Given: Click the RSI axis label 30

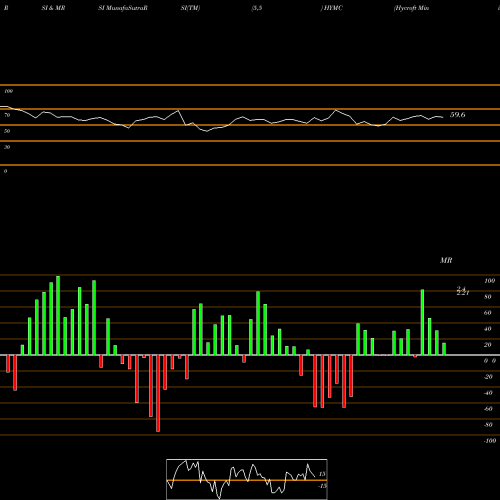Looking at the screenshot, I should (7, 147).
